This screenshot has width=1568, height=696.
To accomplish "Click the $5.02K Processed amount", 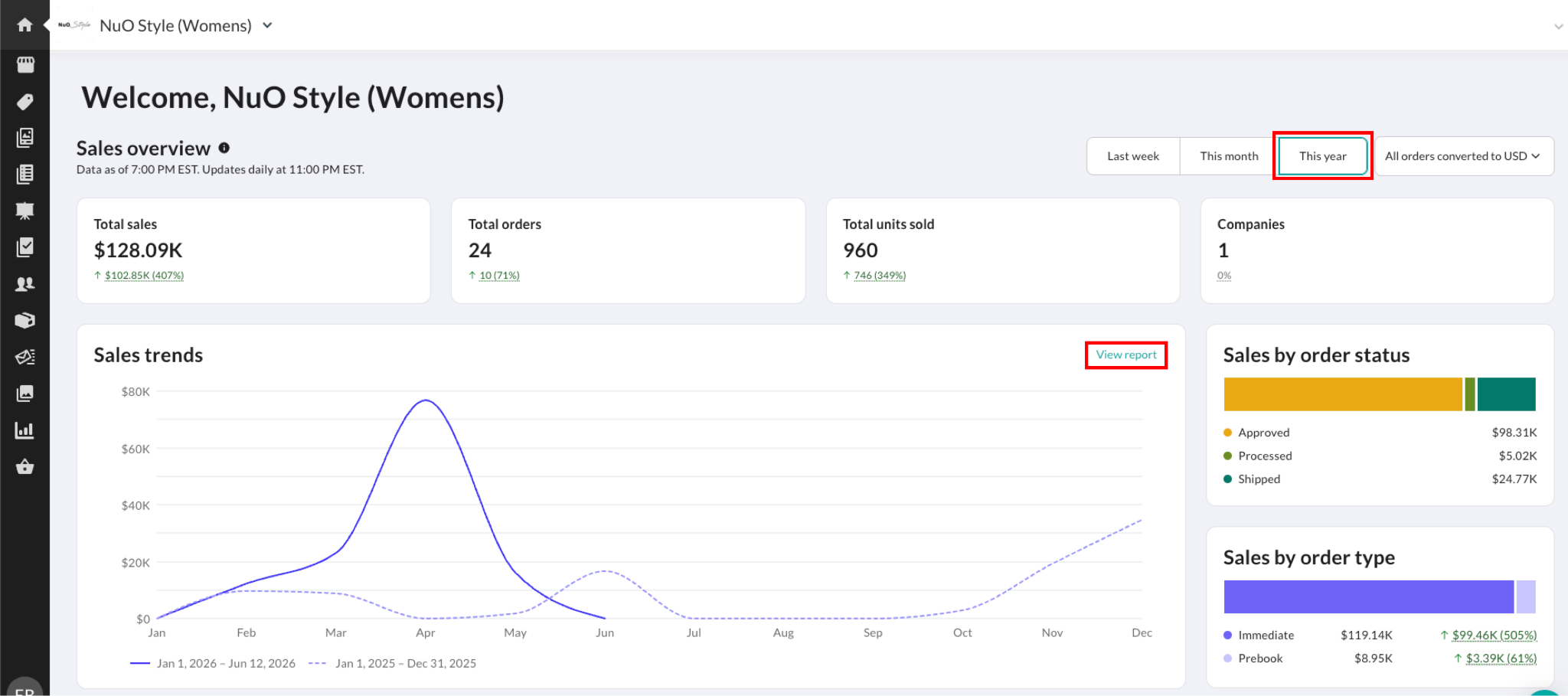I will pos(1517,456).
